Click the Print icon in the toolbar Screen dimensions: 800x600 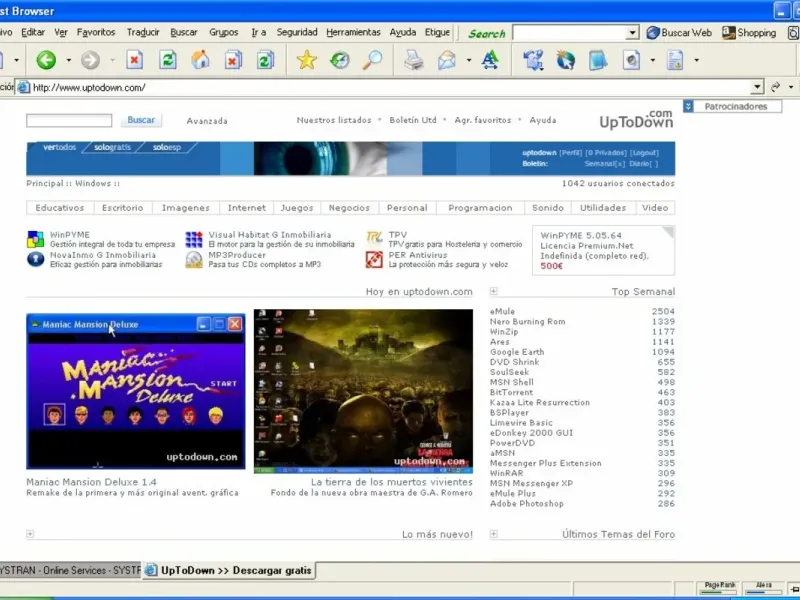click(413, 61)
